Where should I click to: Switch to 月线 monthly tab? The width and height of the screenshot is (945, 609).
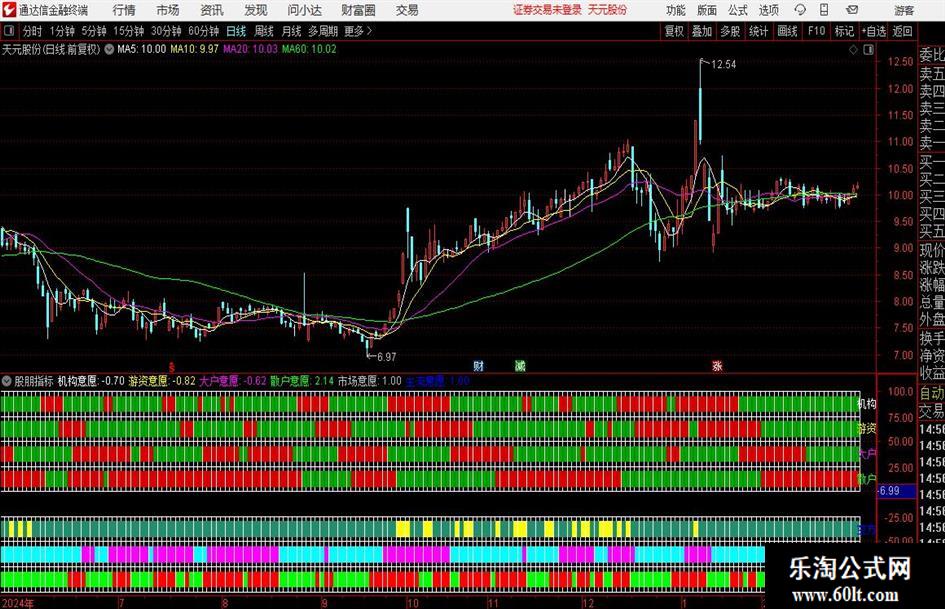[x=292, y=31]
